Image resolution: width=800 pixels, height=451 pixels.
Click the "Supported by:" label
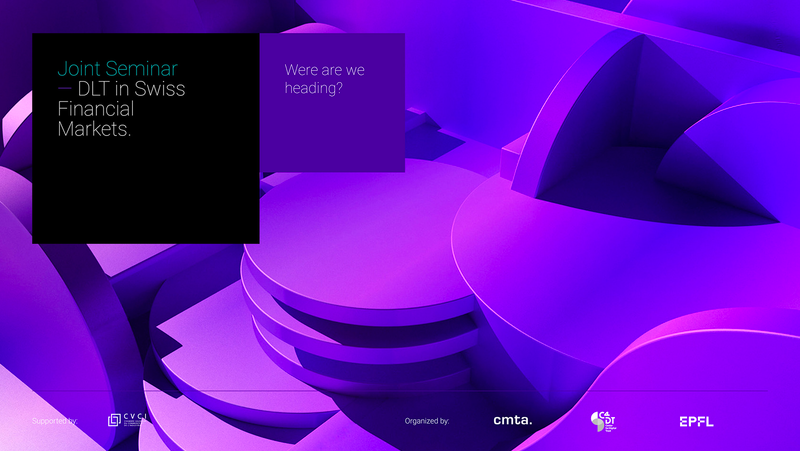click(54, 421)
